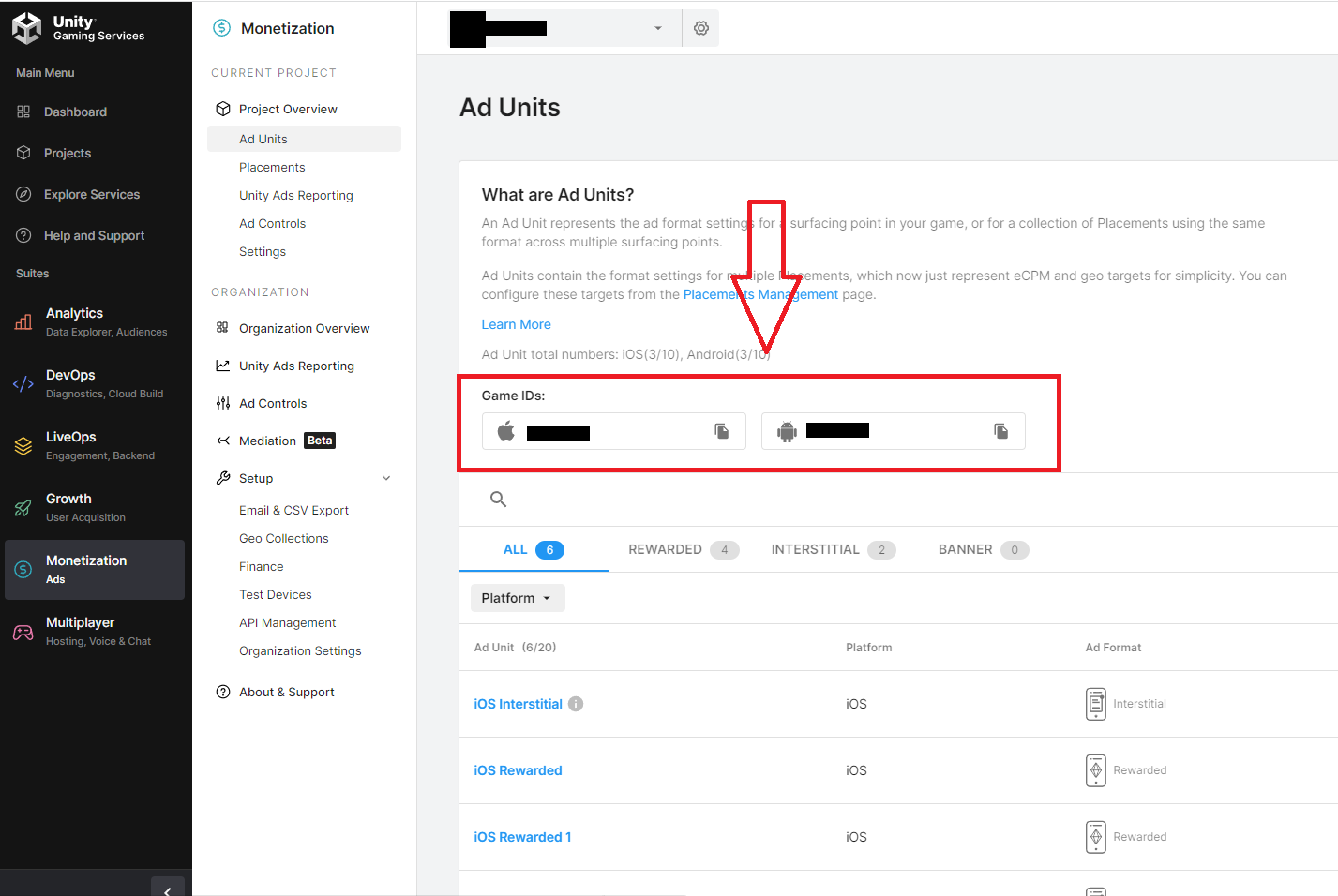The width and height of the screenshot is (1338, 896).
Task: Click the DevOps code brackets icon
Action: coord(23,383)
